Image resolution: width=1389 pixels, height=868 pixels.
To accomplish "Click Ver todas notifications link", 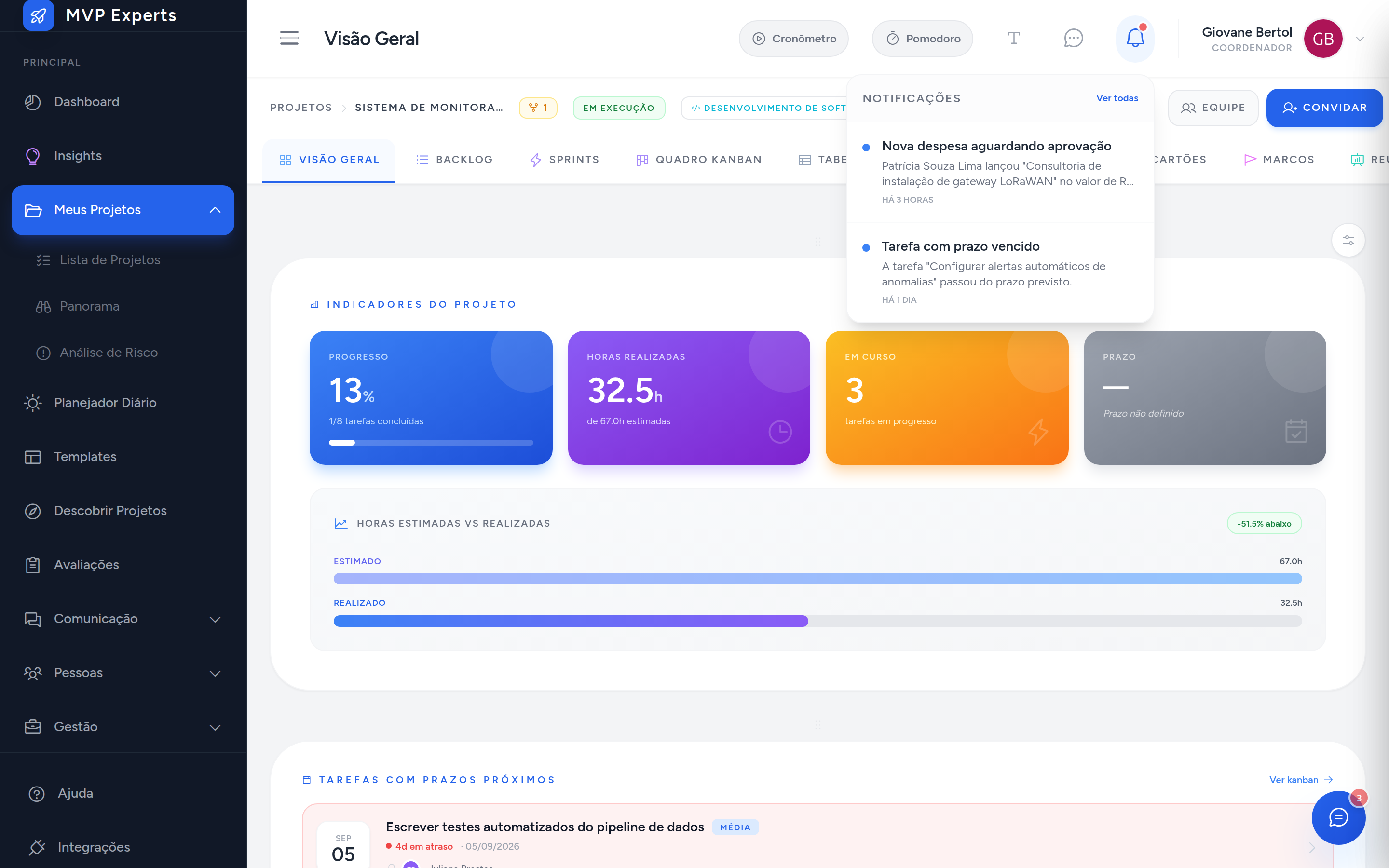I will coord(1117,98).
